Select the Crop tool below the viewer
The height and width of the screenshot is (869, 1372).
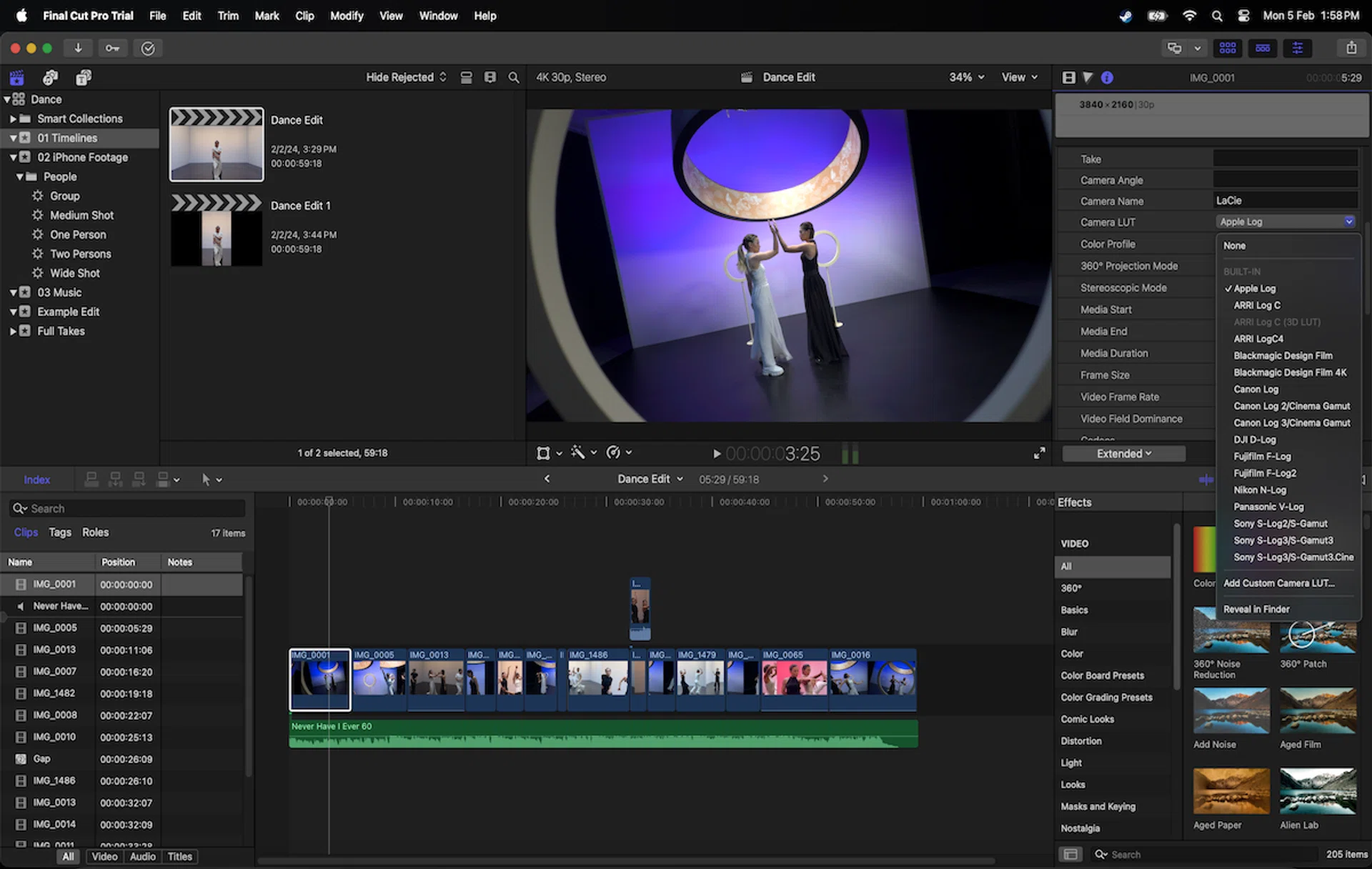(x=544, y=452)
